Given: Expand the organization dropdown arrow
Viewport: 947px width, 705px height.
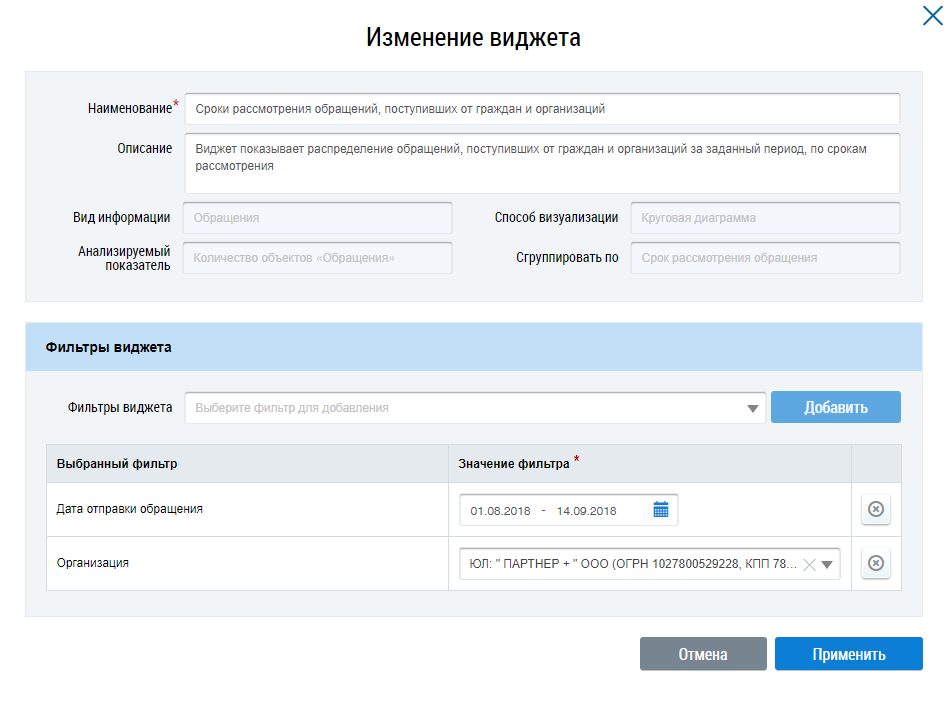Looking at the screenshot, I should [827, 564].
